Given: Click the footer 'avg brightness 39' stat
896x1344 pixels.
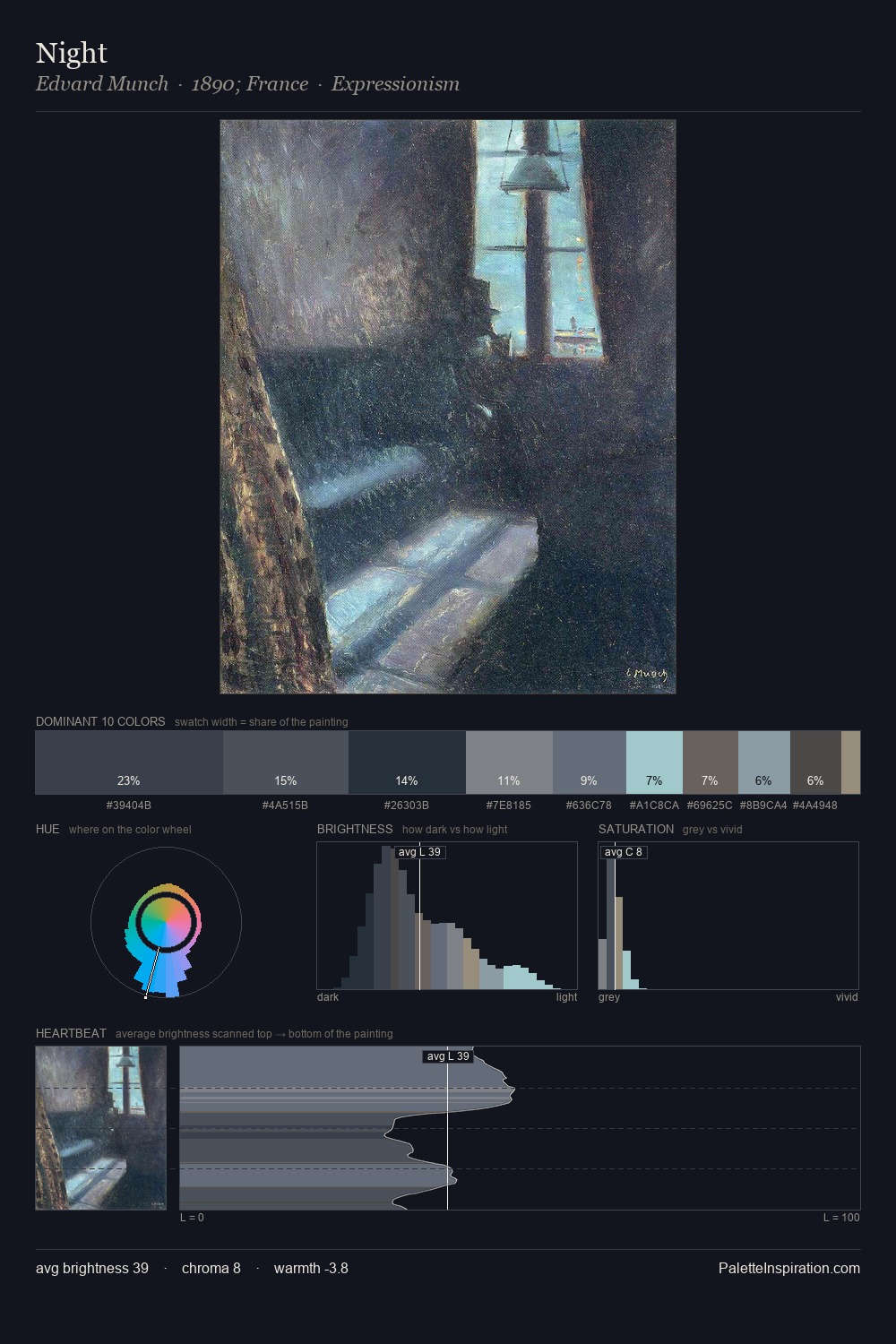Looking at the screenshot, I should coord(92,1269).
